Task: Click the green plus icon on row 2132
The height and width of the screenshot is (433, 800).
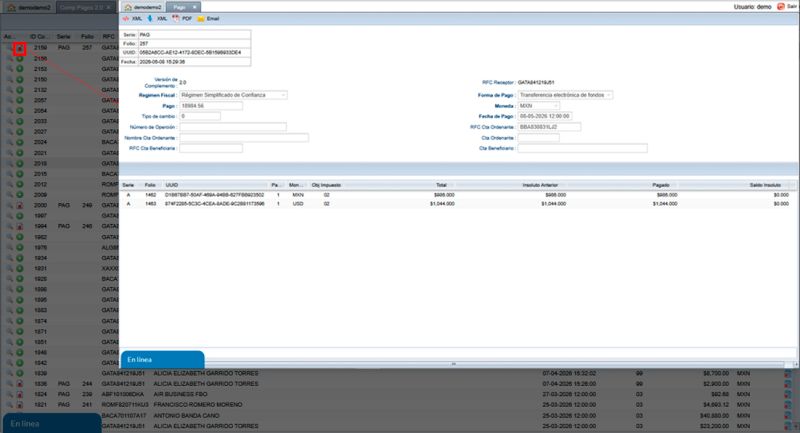Action: pos(20,90)
